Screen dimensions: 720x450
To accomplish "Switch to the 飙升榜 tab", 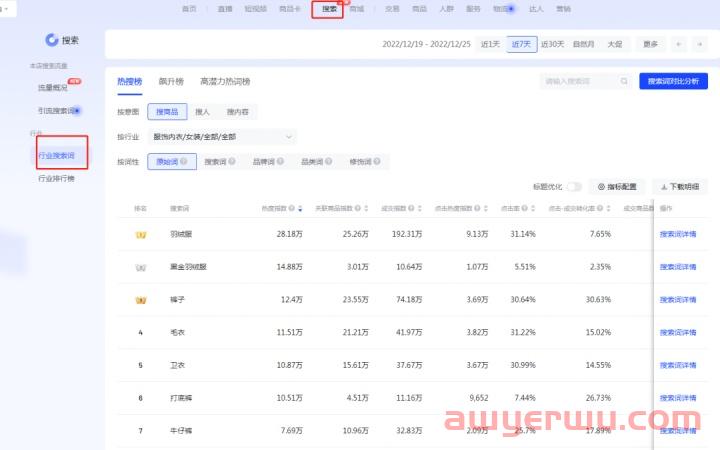I will click(x=172, y=81).
